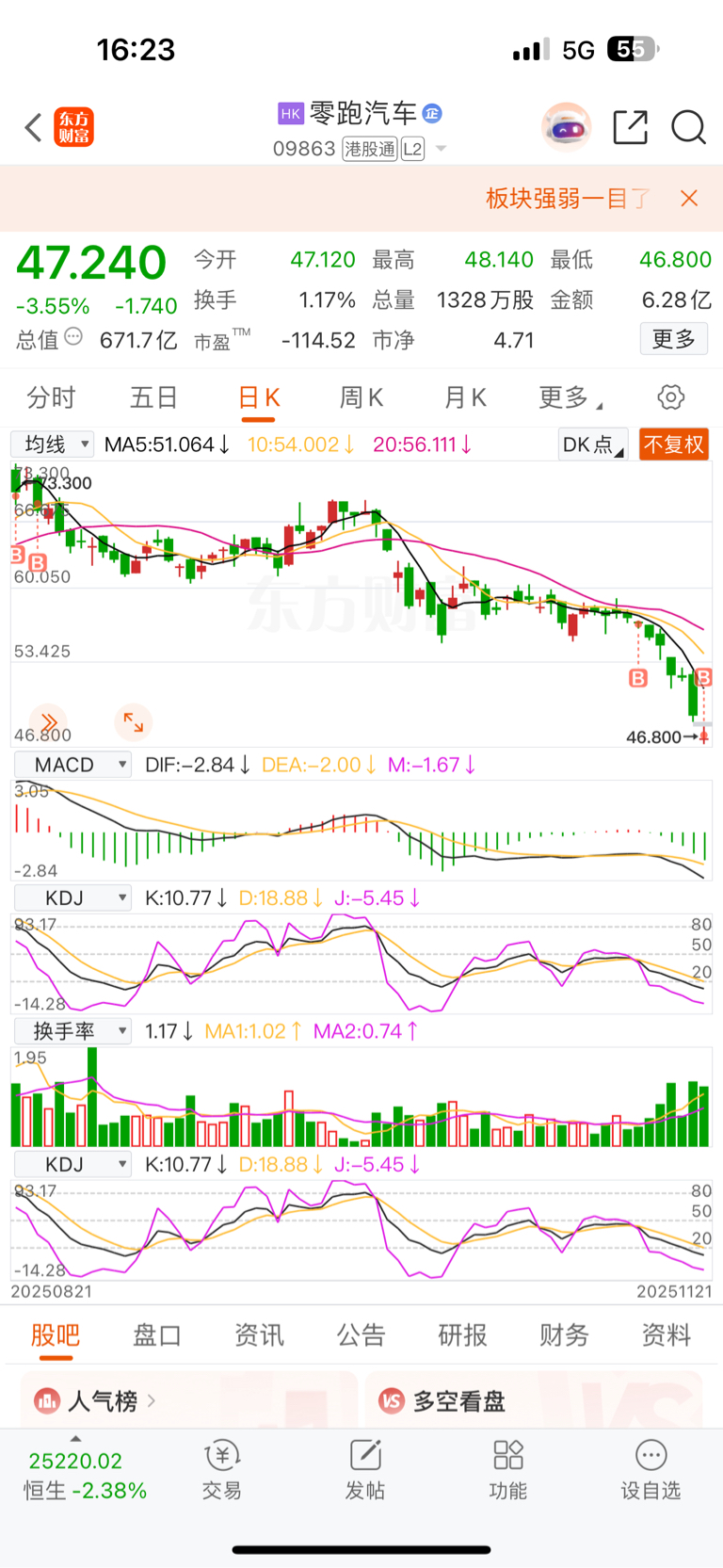The height and width of the screenshot is (1568, 723).
Task: Tap the 交易 yuan icon
Action: pyautogui.click(x=222, y=1456)
